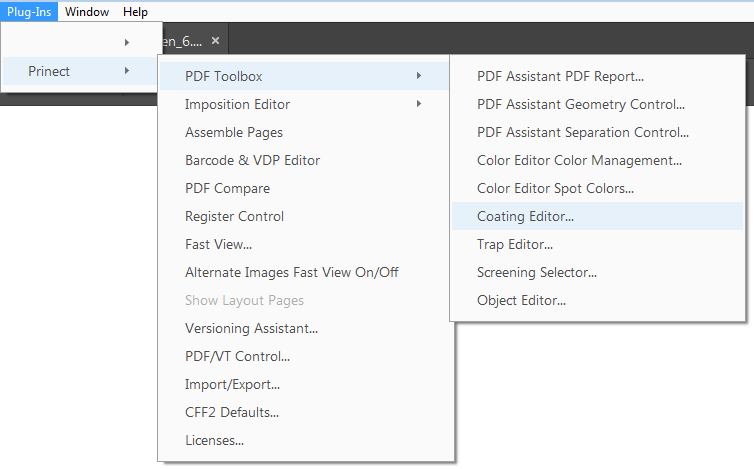Open the Window menu
754x469 pixels.
(87, 12)
